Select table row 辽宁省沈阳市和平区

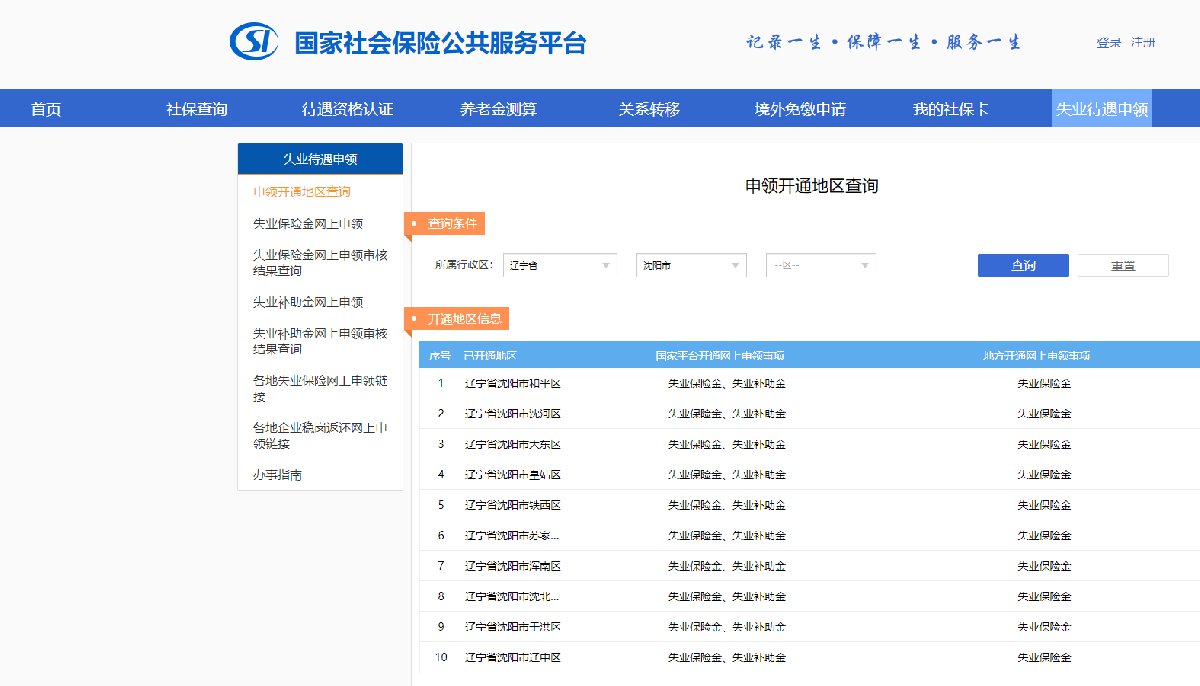click(512, 383)
